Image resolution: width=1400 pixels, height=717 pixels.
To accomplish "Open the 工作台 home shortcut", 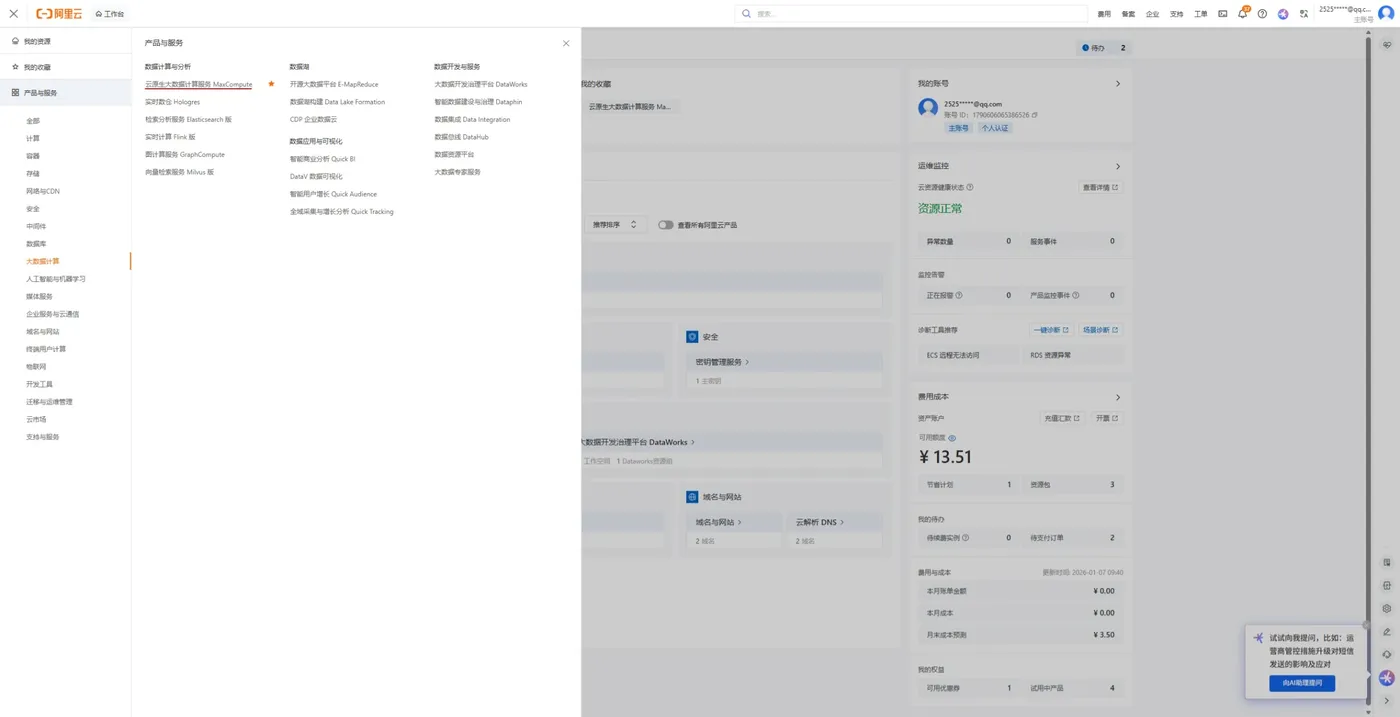I will point(110,14).
